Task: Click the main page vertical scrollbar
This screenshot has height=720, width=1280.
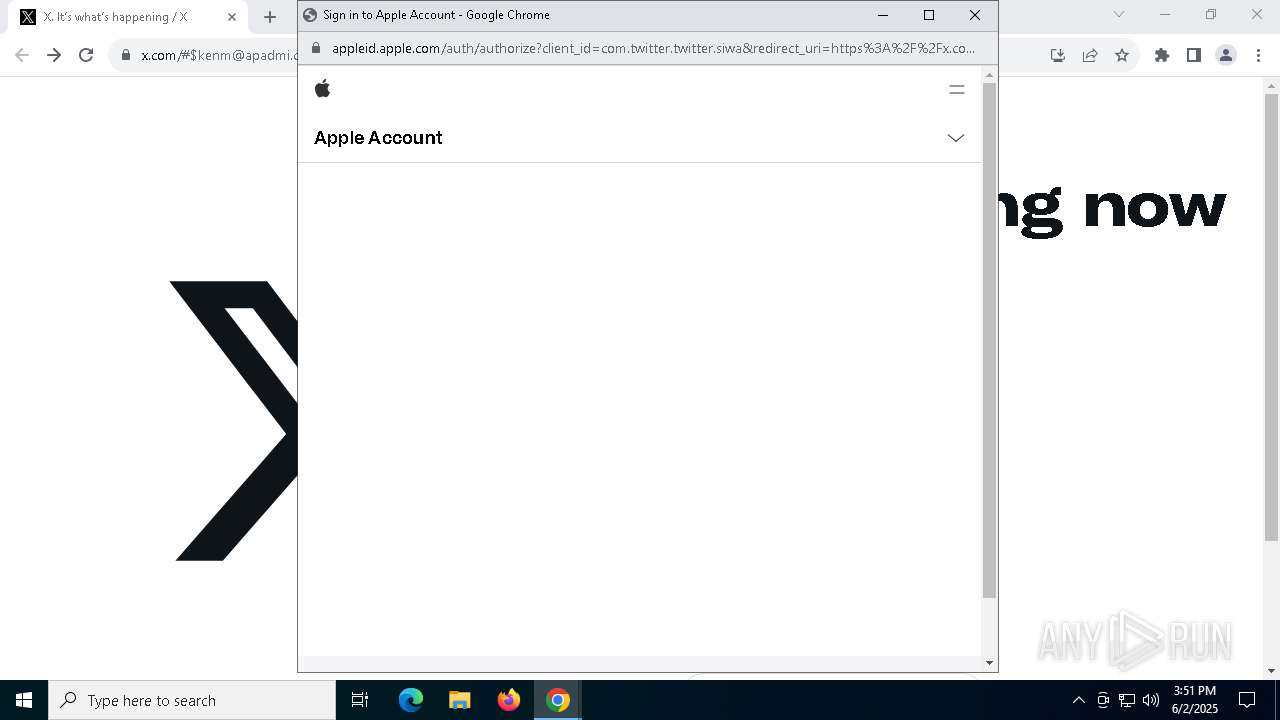Action: pos(1272,318)
